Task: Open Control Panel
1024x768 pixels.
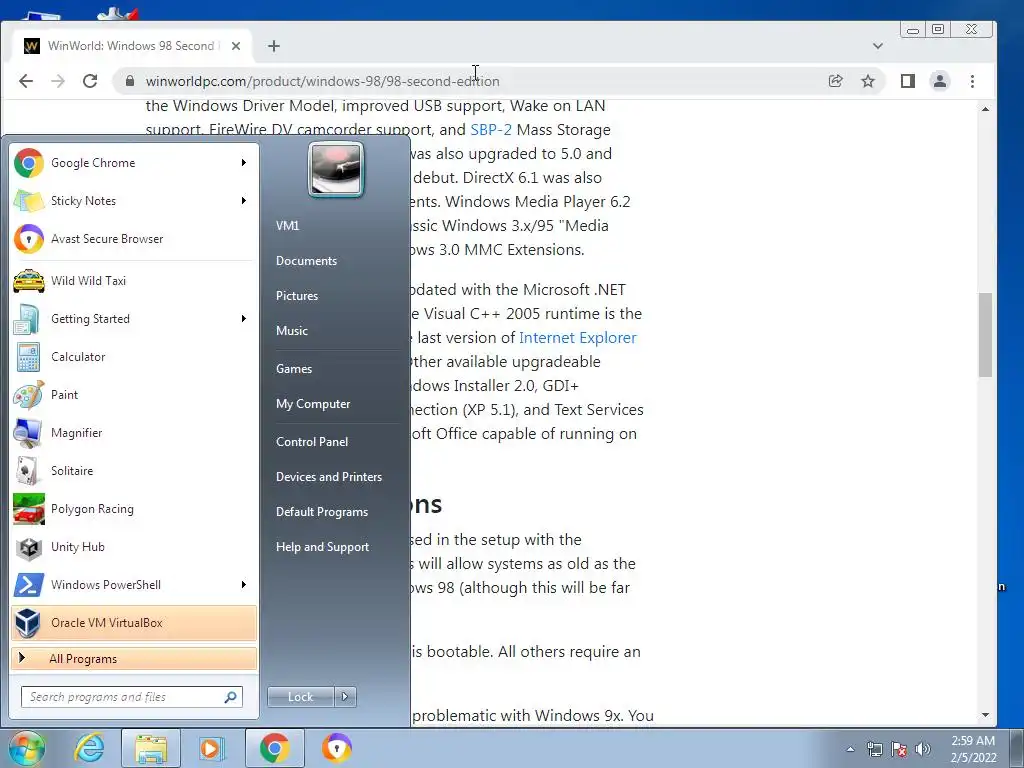Action: [312, 442]
